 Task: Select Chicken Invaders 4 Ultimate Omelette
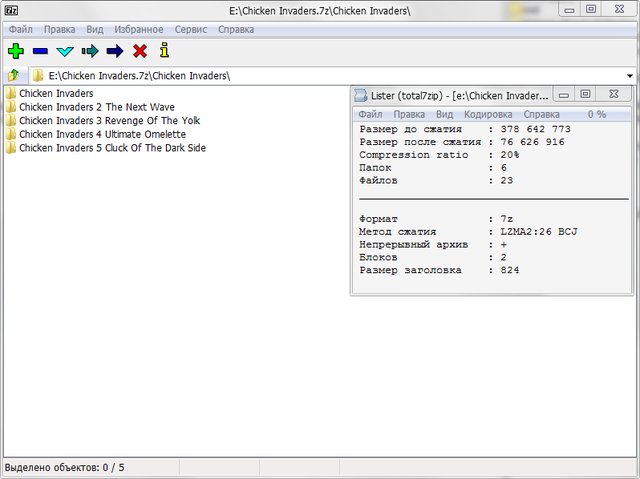[x=96, y=134]
